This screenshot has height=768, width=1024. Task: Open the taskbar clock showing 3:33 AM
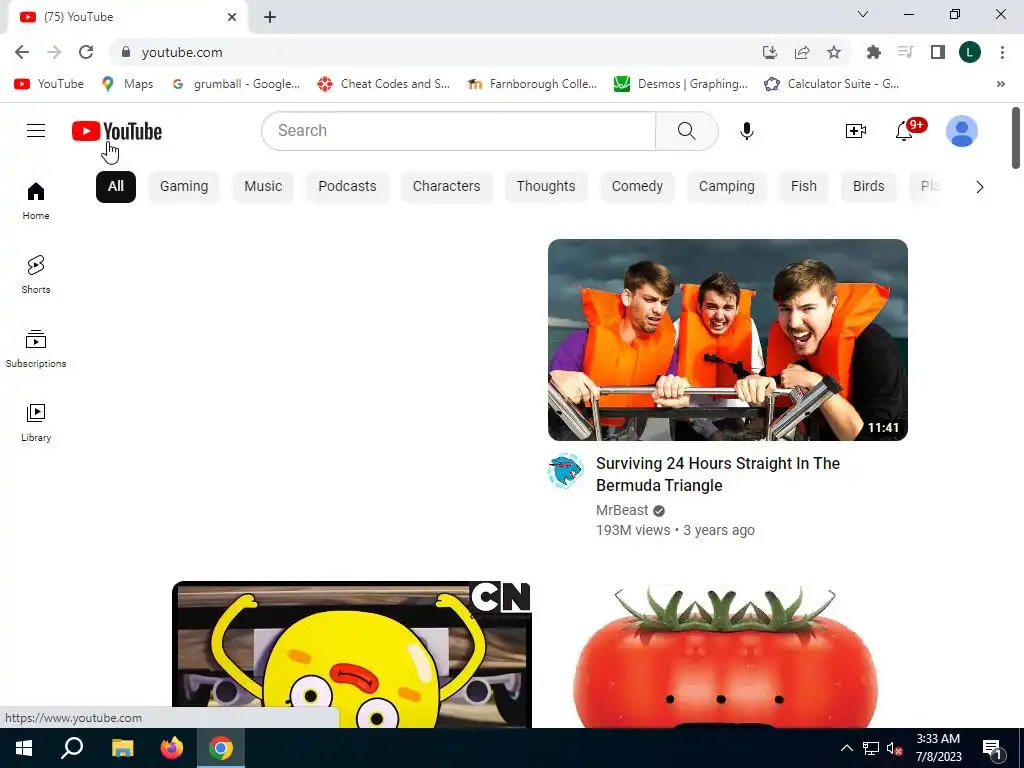tap(938, 748)
